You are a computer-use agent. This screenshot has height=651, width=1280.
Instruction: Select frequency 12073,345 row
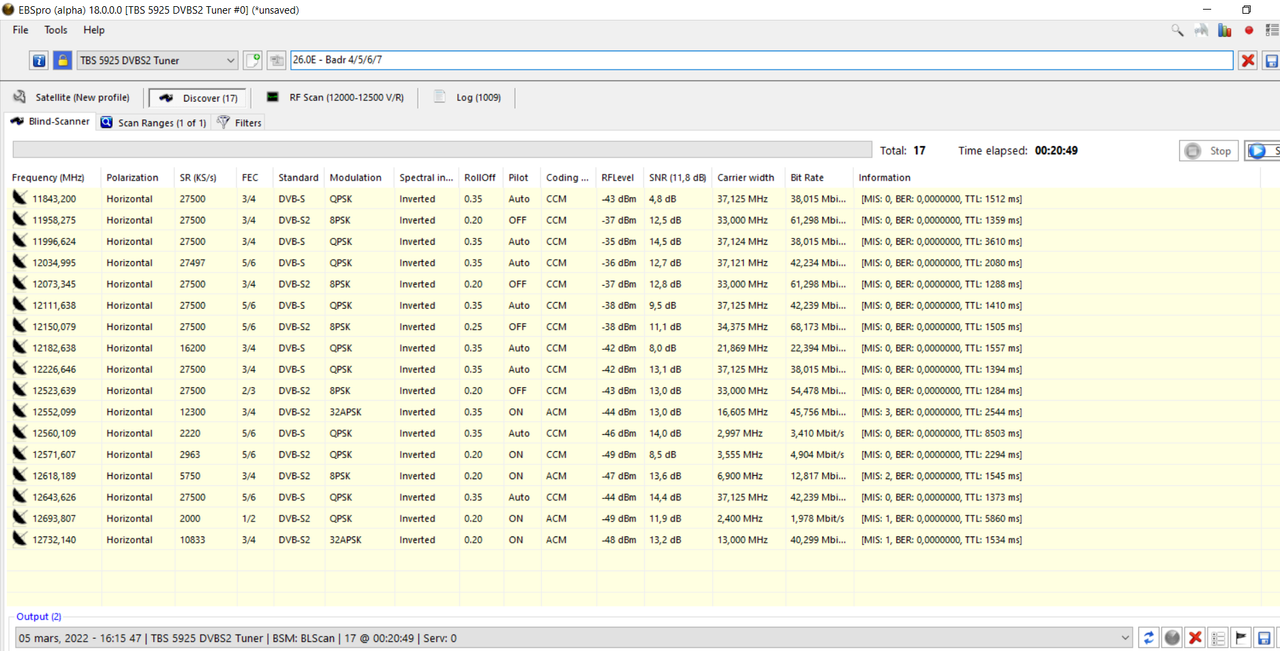[x=54, y=284]
